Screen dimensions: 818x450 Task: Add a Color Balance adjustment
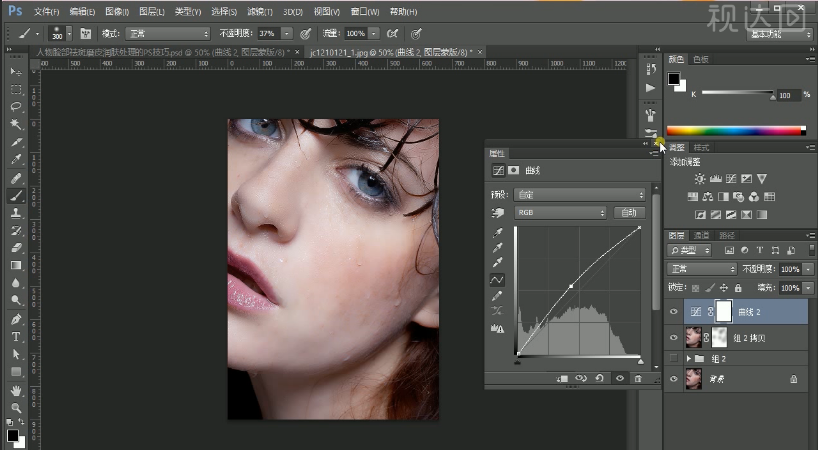coord(708,197)
